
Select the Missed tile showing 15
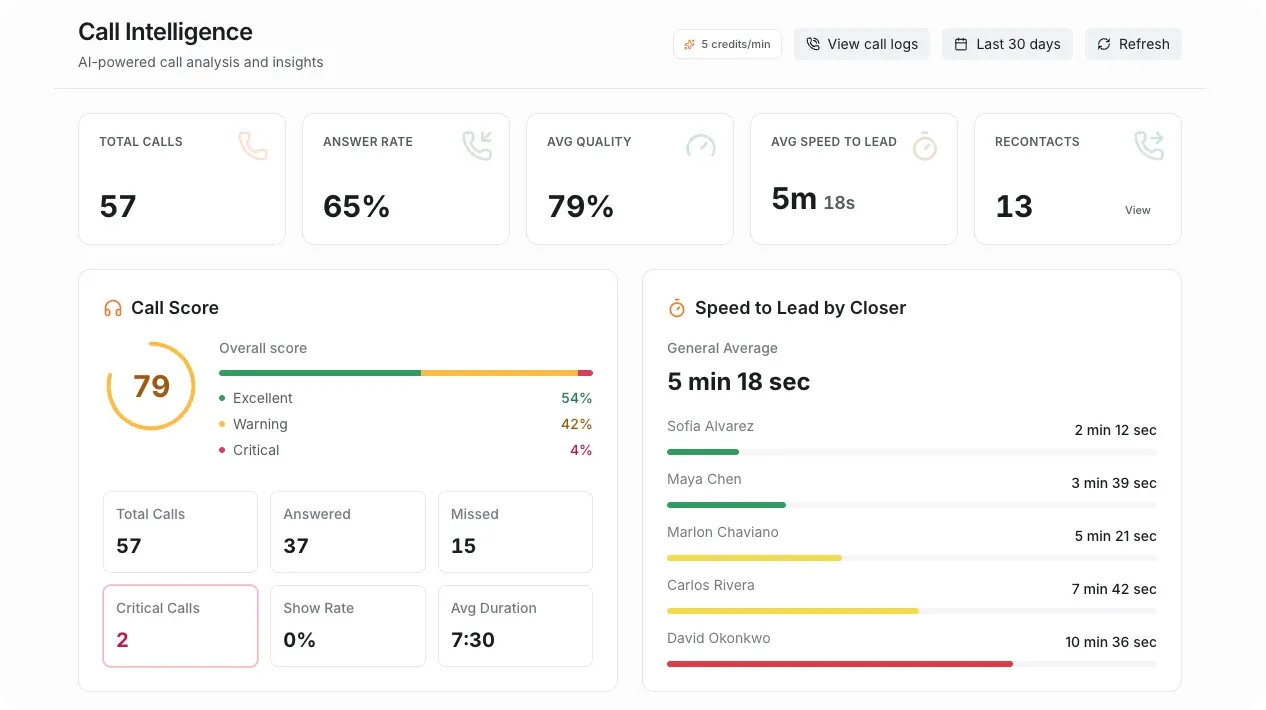[x=515, y=532]
